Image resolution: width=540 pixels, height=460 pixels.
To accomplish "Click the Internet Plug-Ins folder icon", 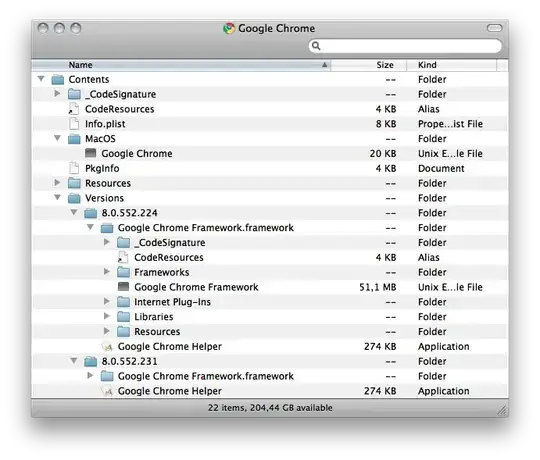I will click(x=123, y=302).
